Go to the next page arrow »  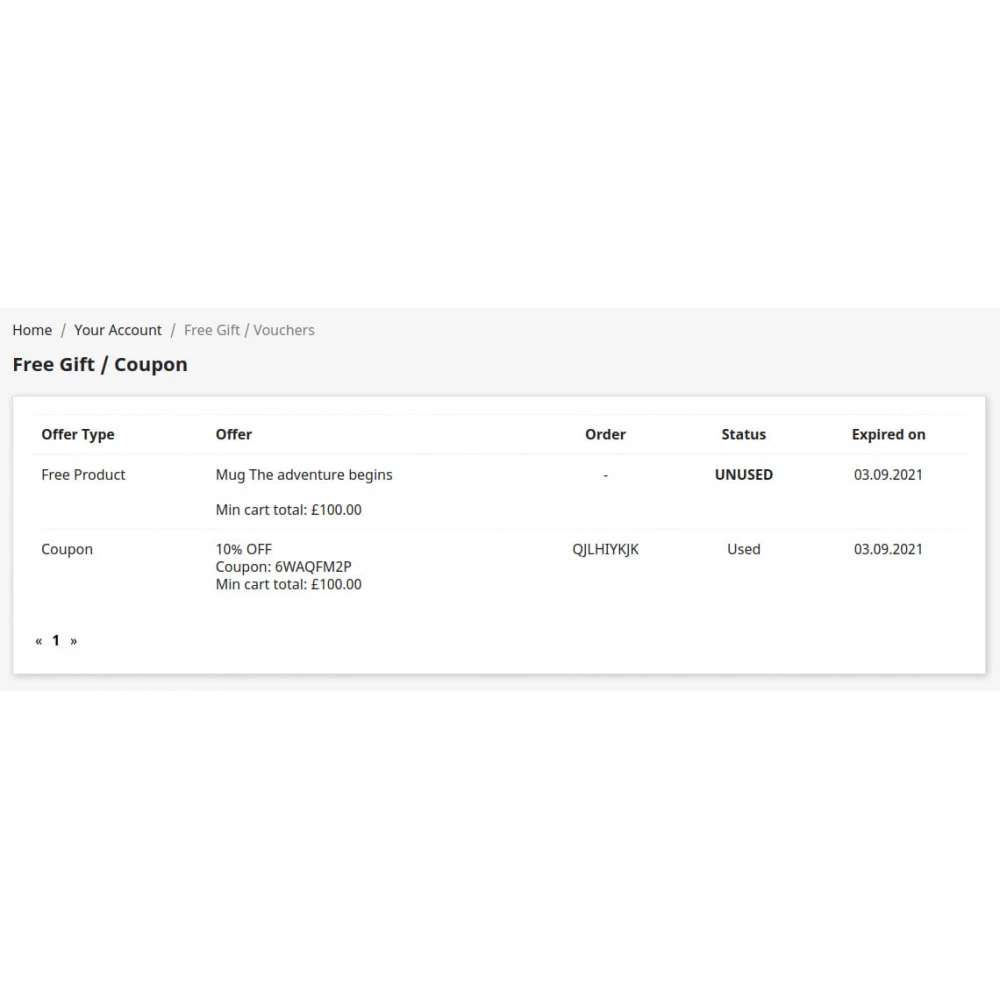(73, 641)
